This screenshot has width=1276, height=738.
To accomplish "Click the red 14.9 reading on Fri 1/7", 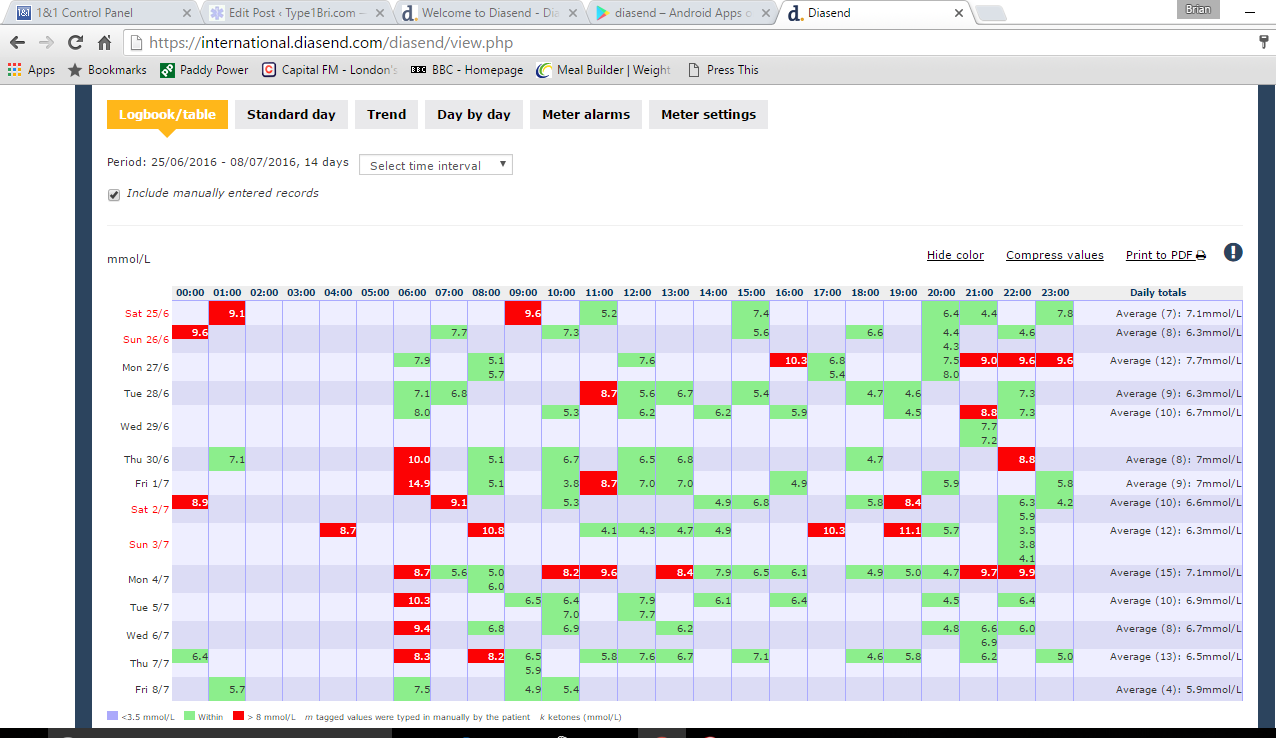I will [x=412, y=483].
